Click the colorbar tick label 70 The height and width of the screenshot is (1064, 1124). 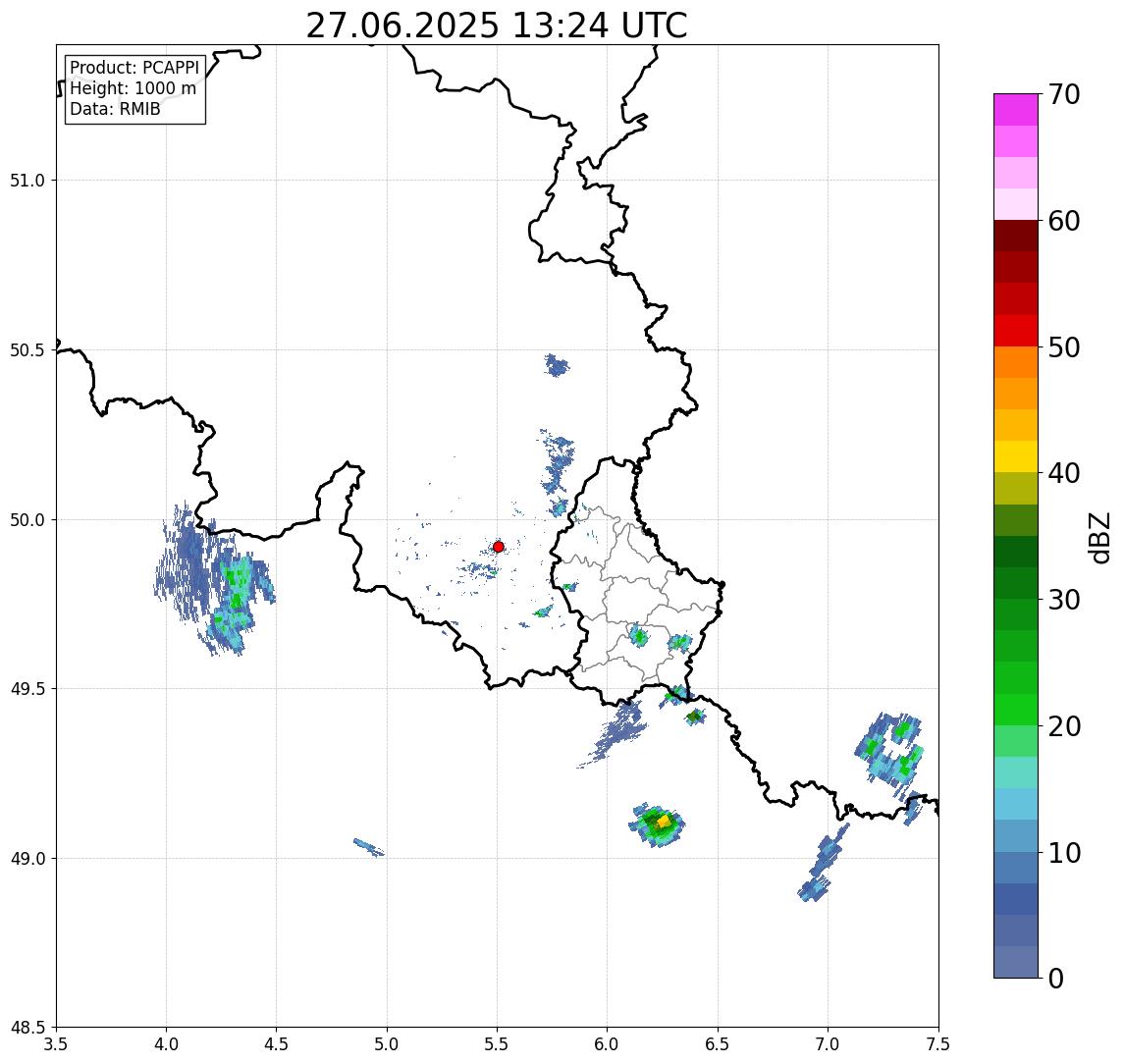(x=1064, y=94)
